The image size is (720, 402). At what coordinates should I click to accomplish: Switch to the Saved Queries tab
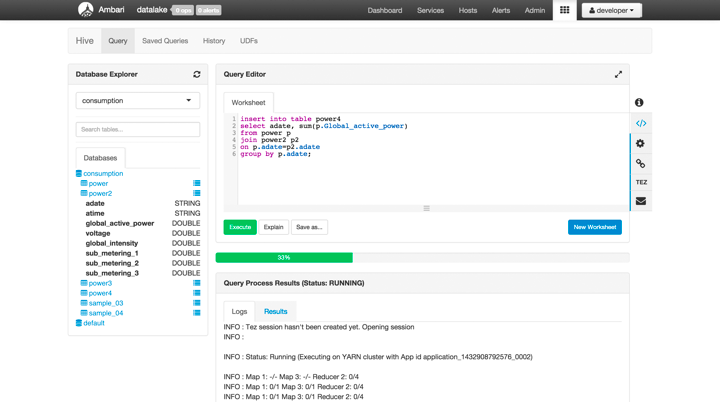click(165, 41)
